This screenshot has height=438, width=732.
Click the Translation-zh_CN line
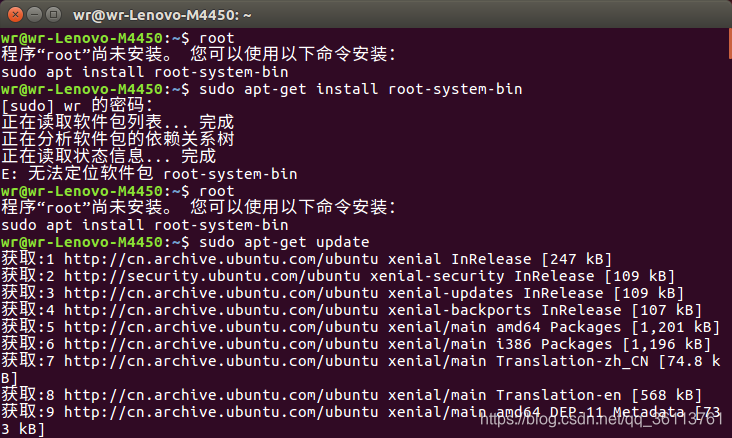(x=360, y=369)
